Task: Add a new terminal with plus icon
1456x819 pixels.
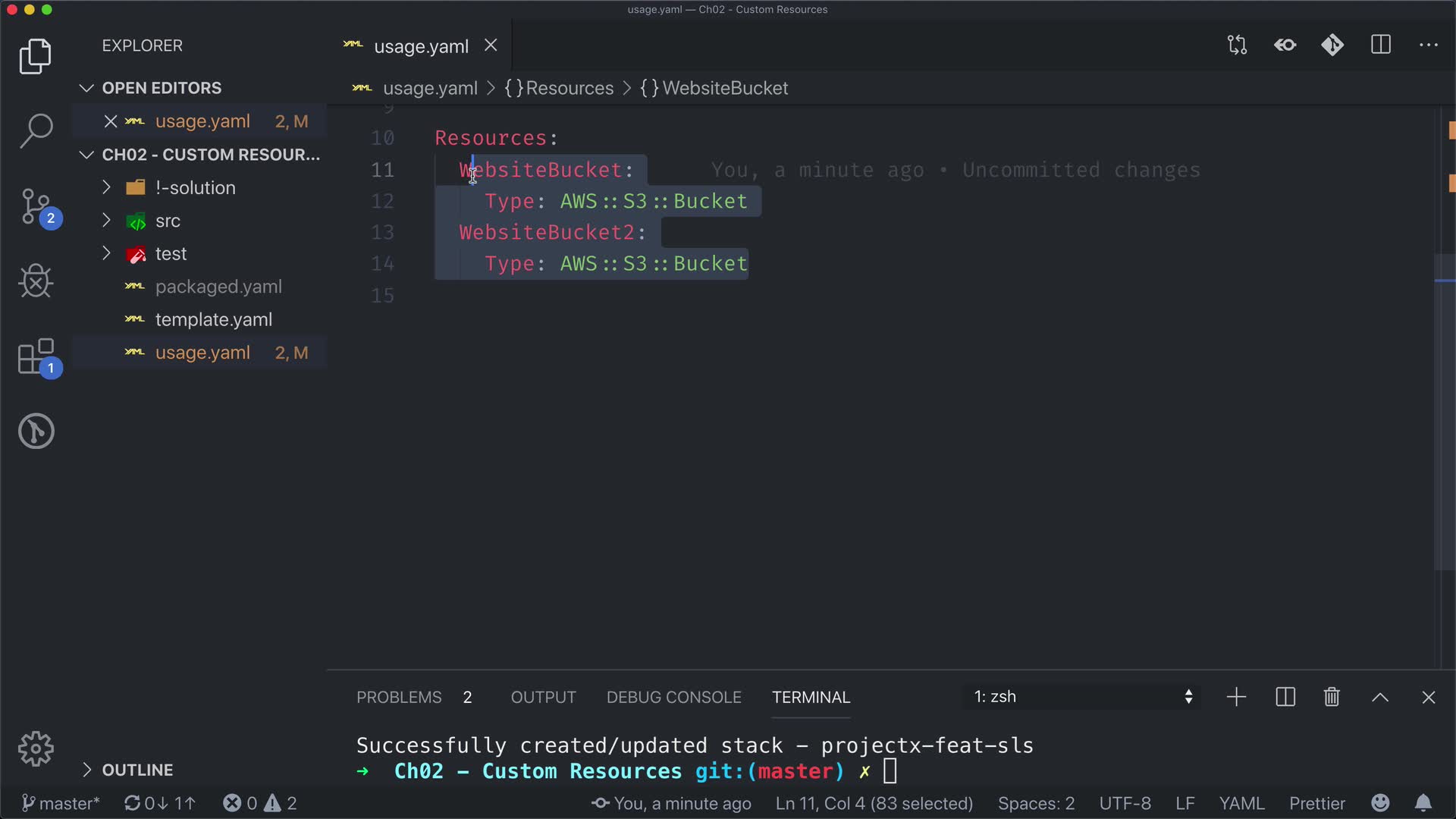Action: click(x=1236, y=697)
